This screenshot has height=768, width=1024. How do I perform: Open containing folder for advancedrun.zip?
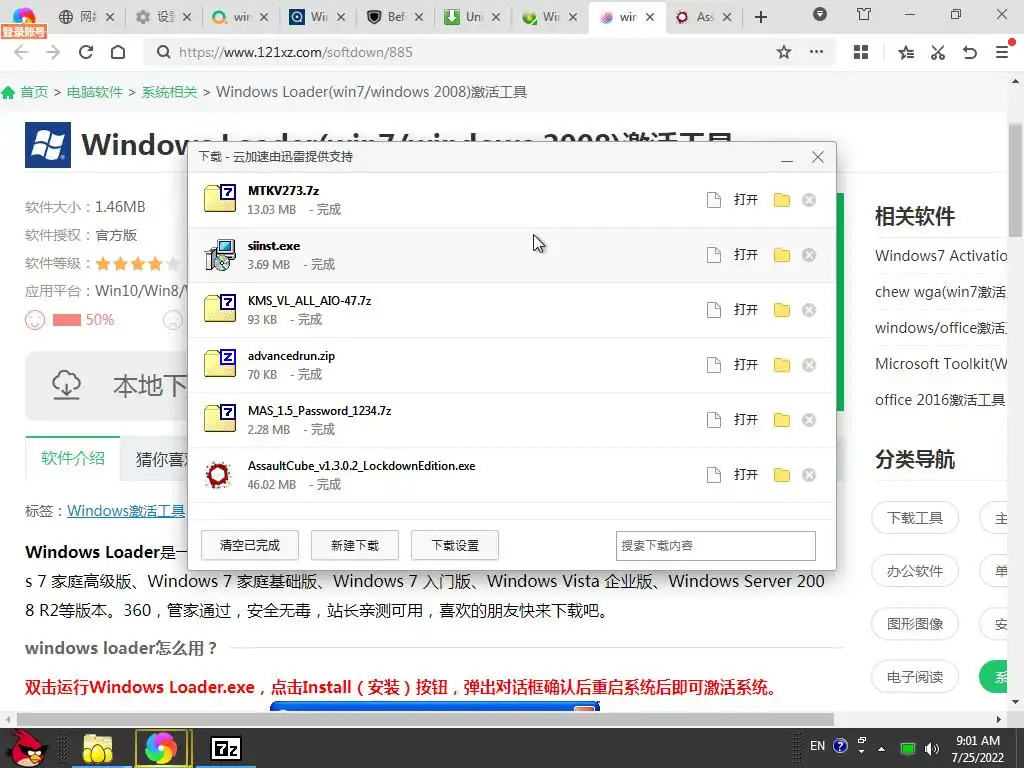coord(782,364)
